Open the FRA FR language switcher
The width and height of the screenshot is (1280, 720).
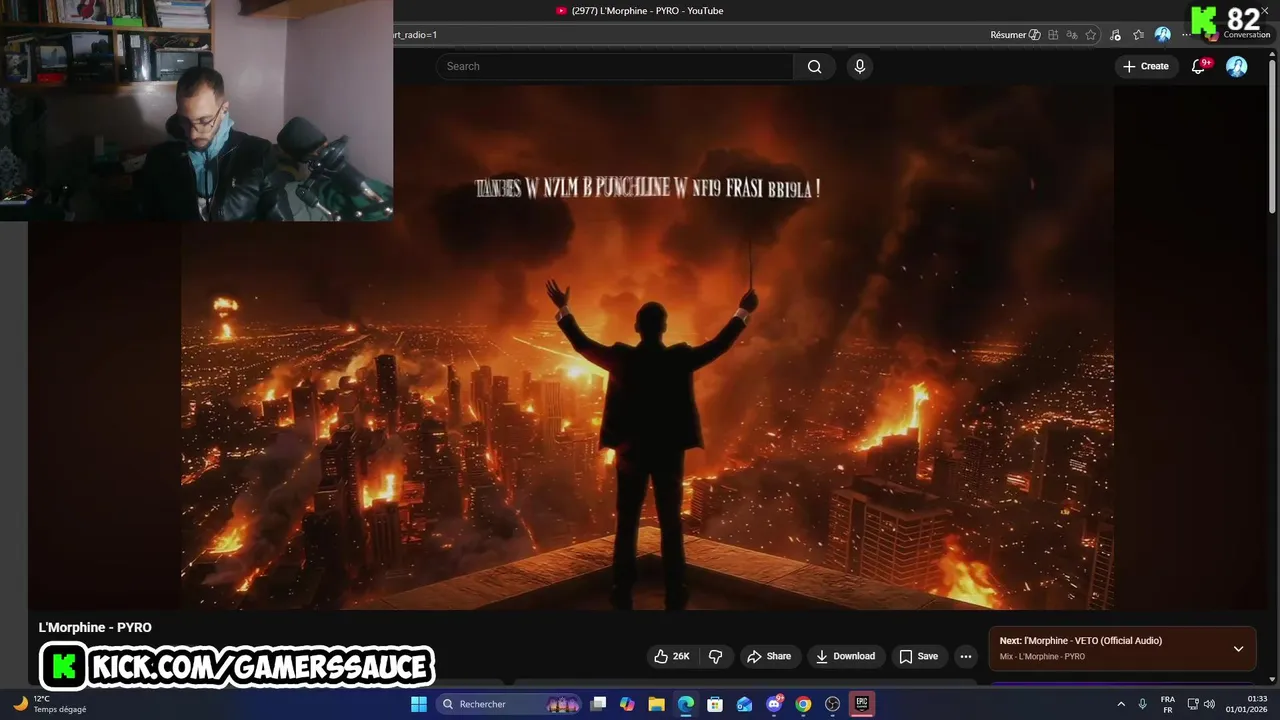pyautogui.click(x=1167, y=704)
